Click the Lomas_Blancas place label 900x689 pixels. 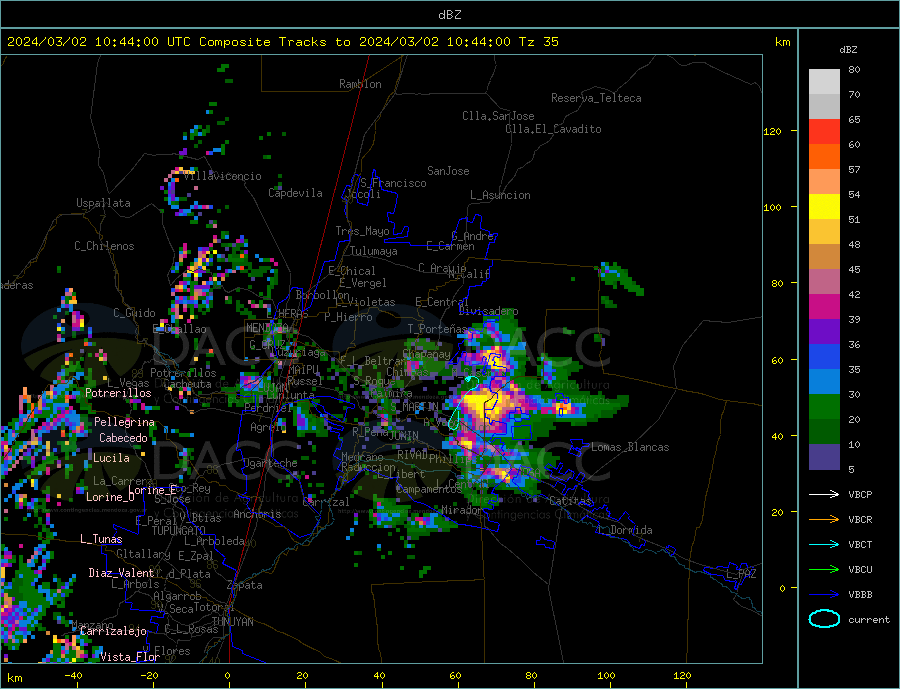[630, 447]
